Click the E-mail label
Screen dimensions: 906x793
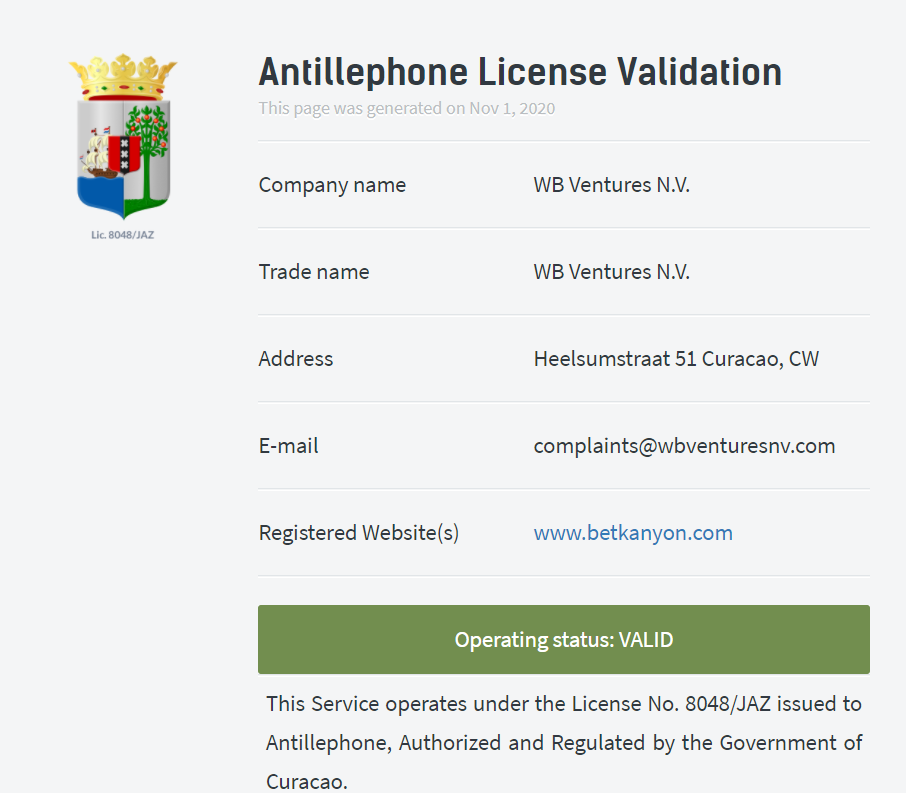(288, 446)
